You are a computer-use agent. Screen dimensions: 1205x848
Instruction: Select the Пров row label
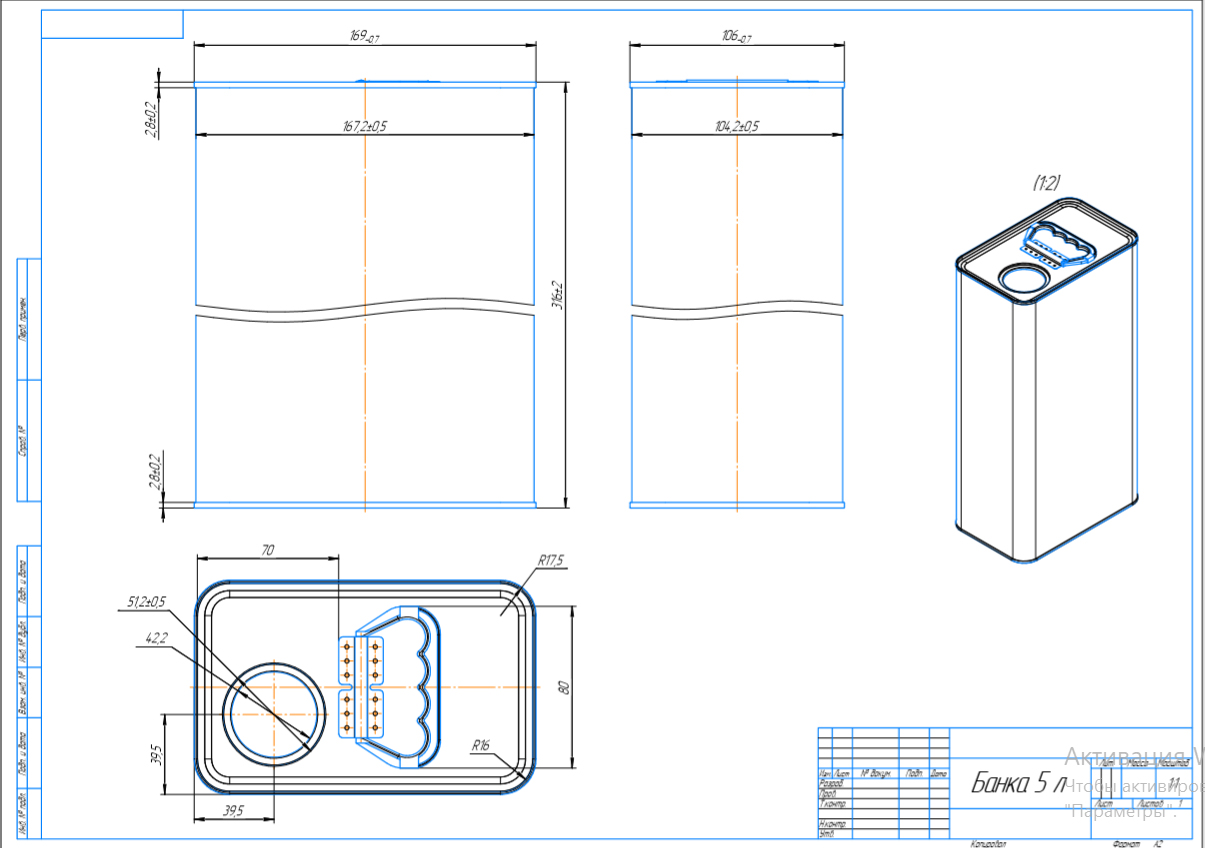tap(827, 794)
